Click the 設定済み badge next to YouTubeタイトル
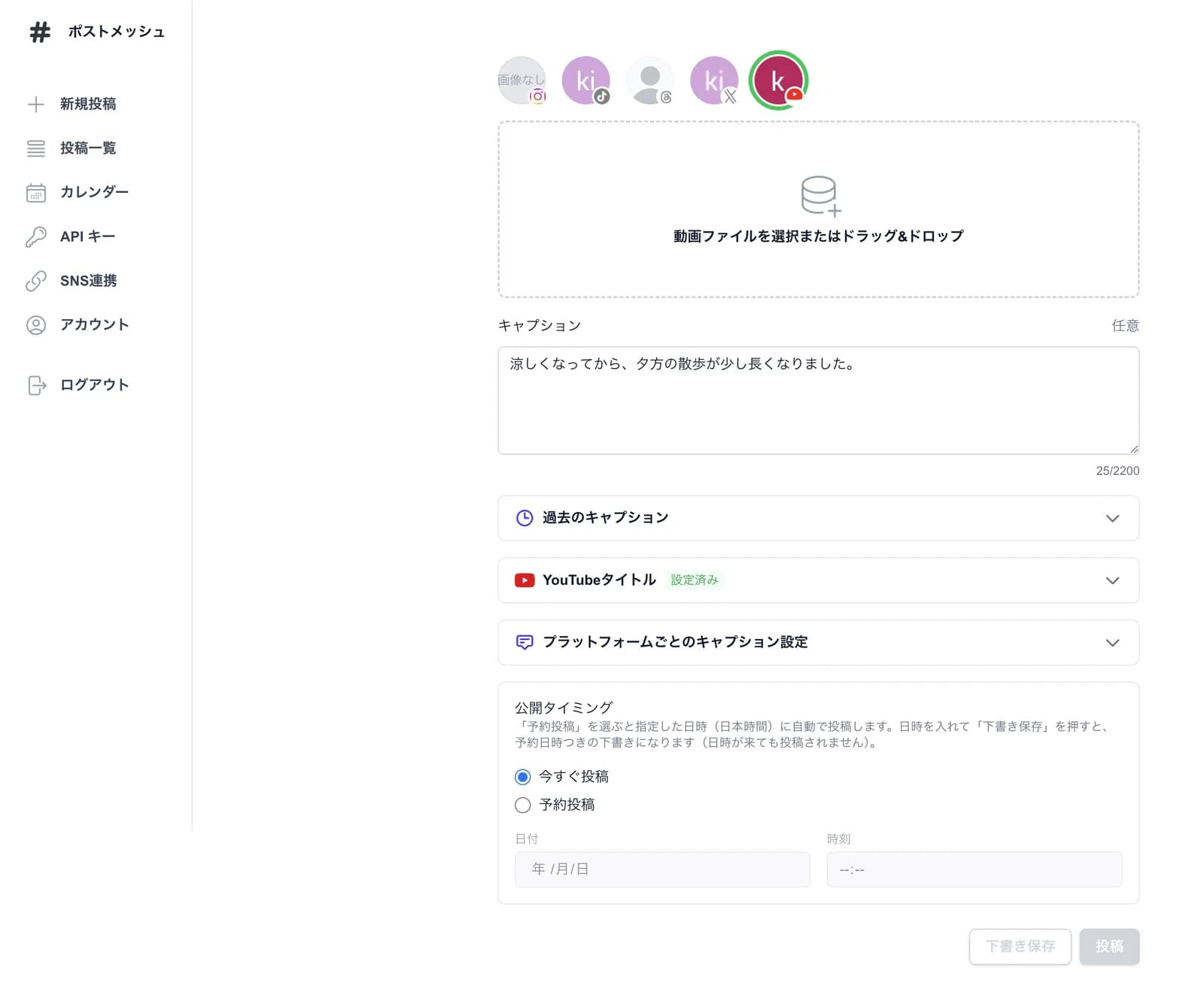This screenshot has height=1005, width=1204. (x=695, y=580)
